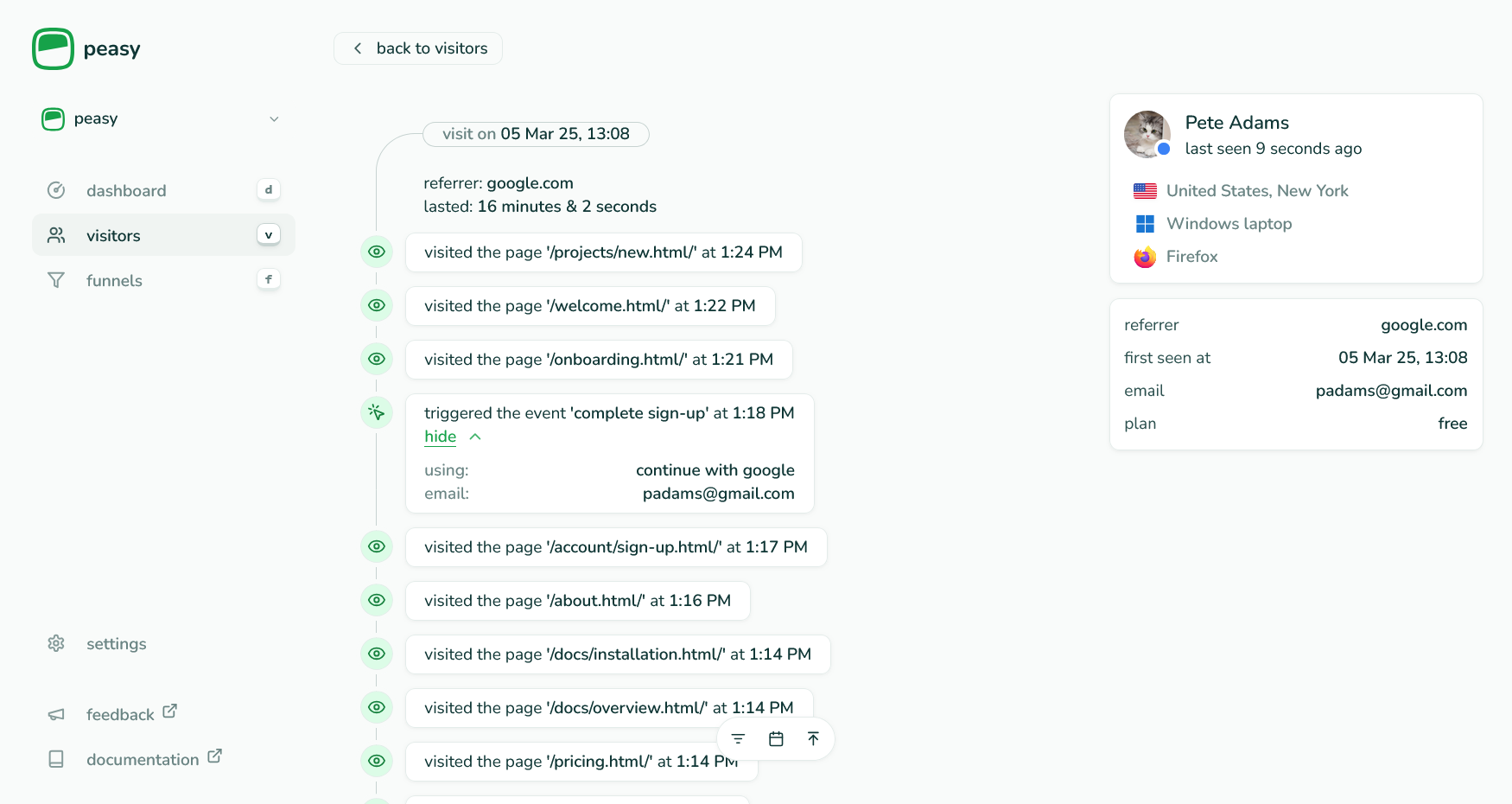Toggle the eye icon beside '/pricing.html/' visit
Screen dimensions: 1512x804
click(376, 761)
